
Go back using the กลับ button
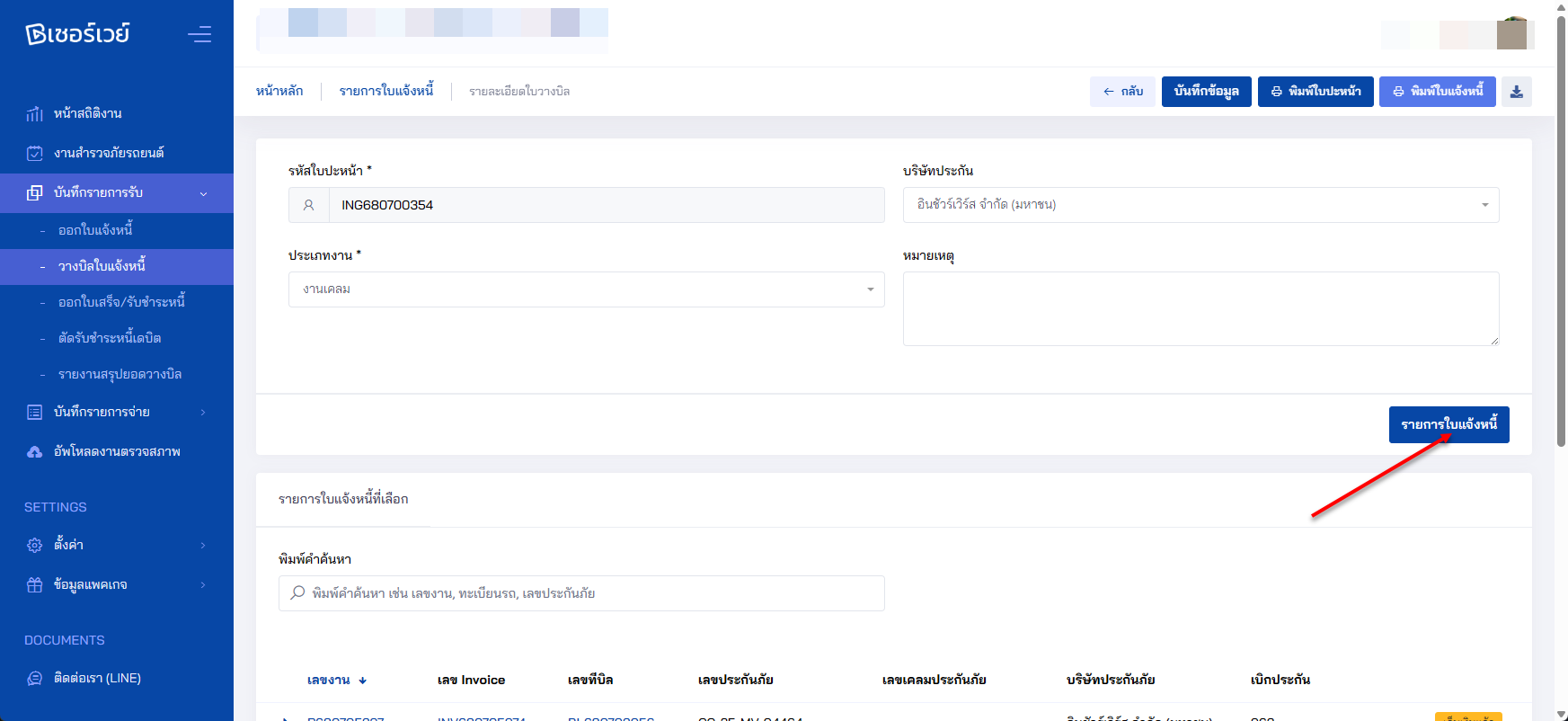[x=1122, y=92]
